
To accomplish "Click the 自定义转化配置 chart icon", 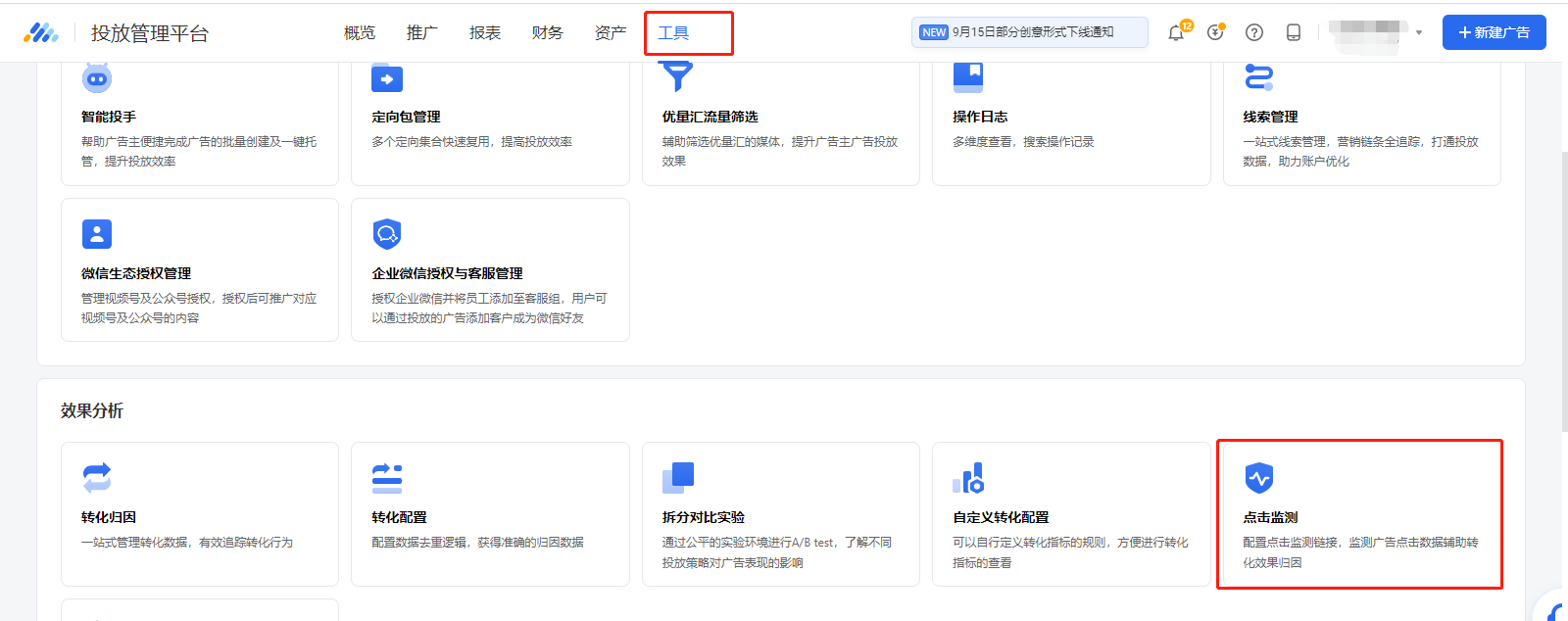I will pos(968,478).
